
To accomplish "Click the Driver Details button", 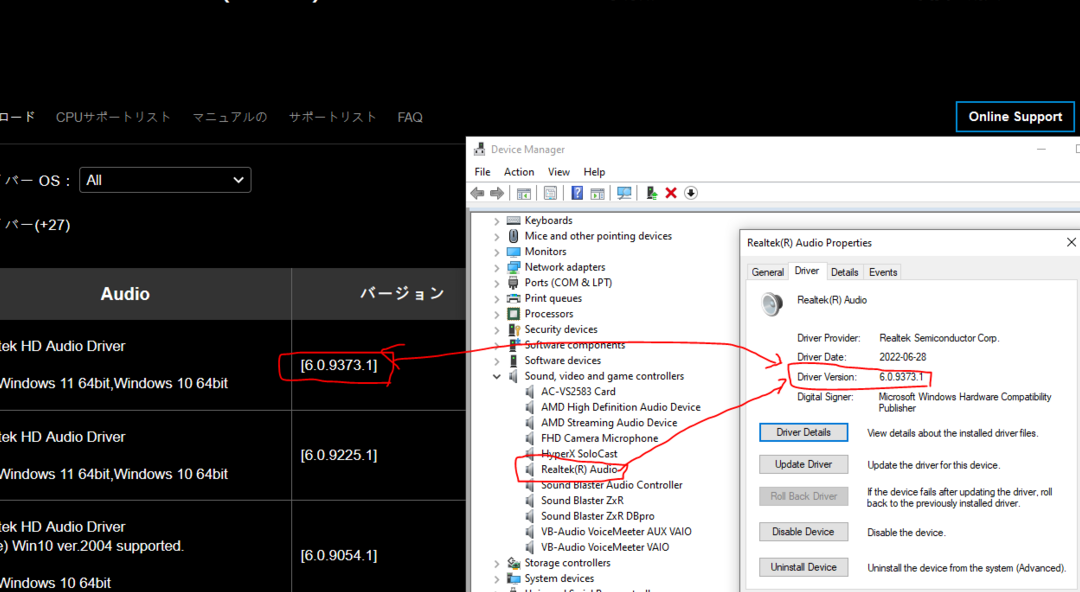I will [803, 433].
